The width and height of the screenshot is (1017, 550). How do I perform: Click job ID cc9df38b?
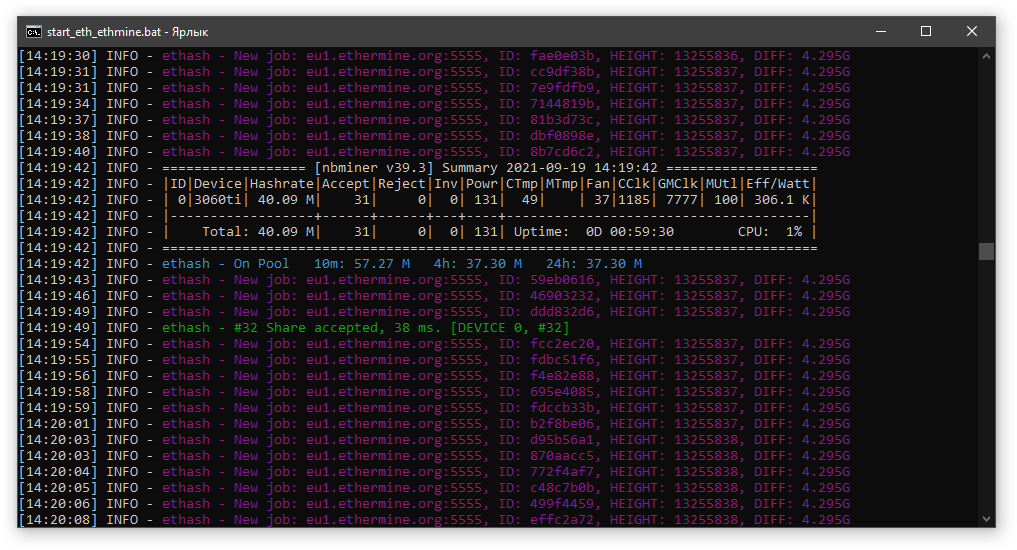pos(562,72)
